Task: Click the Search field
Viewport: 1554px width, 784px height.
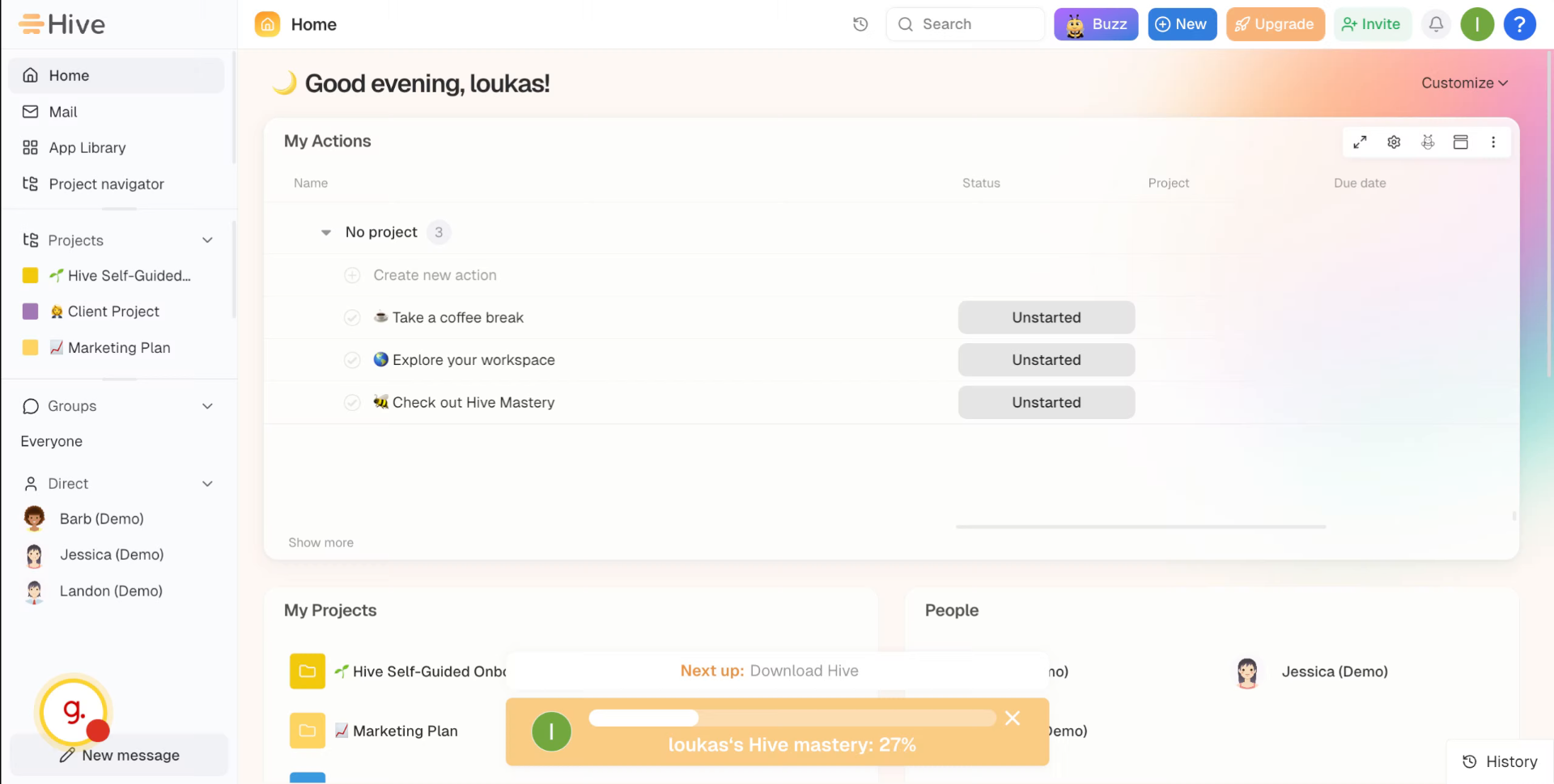Action: [x=966, y=24]
